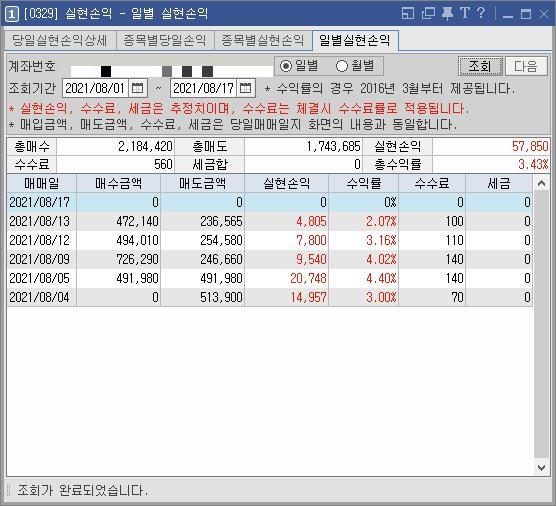Click the 726,290 buy amount cell

pyautogui.click(x=118, y=259)
